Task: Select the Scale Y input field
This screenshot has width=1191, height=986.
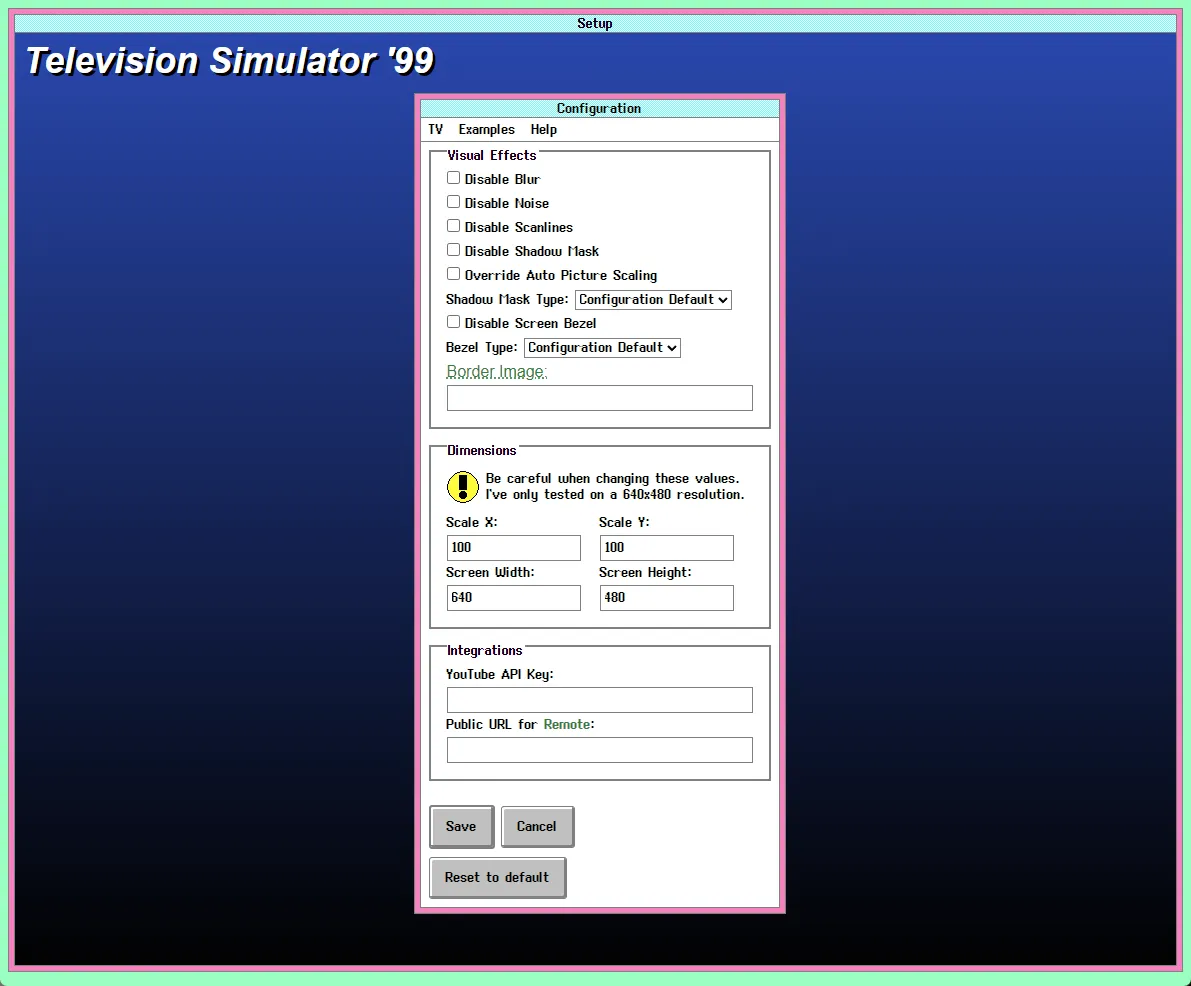Action: 667,548
